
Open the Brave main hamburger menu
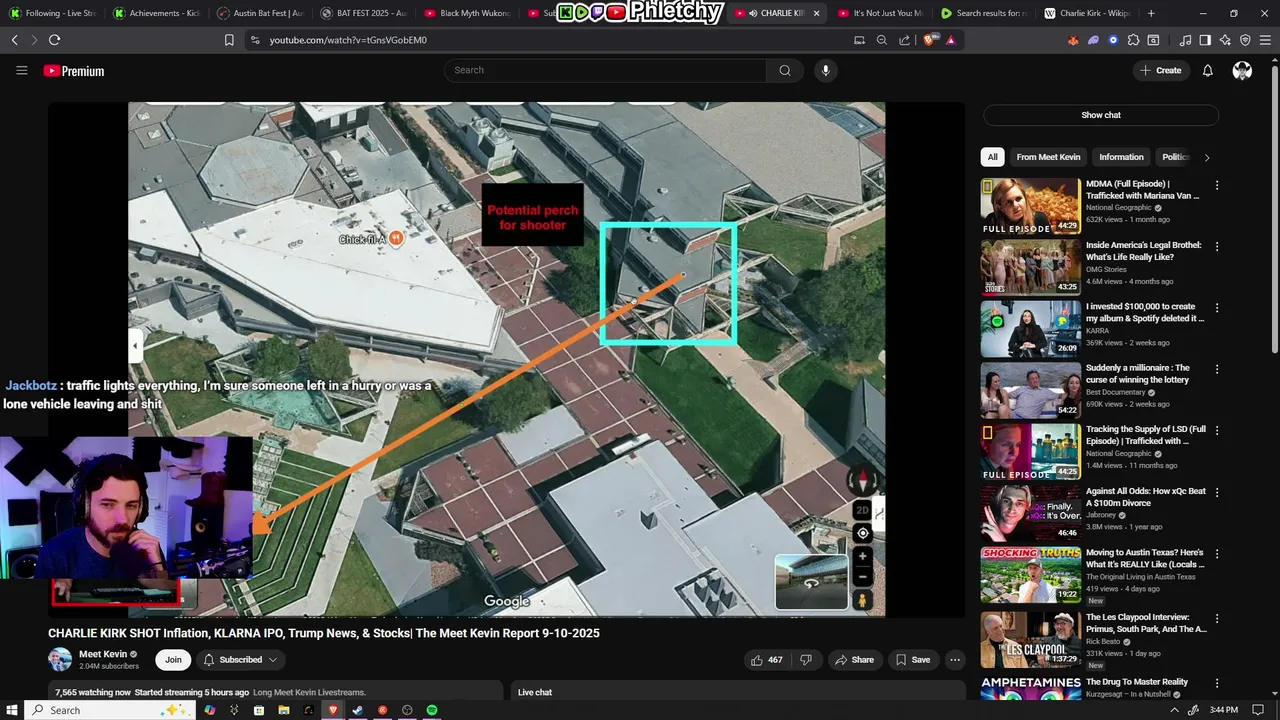[1265, 40]
